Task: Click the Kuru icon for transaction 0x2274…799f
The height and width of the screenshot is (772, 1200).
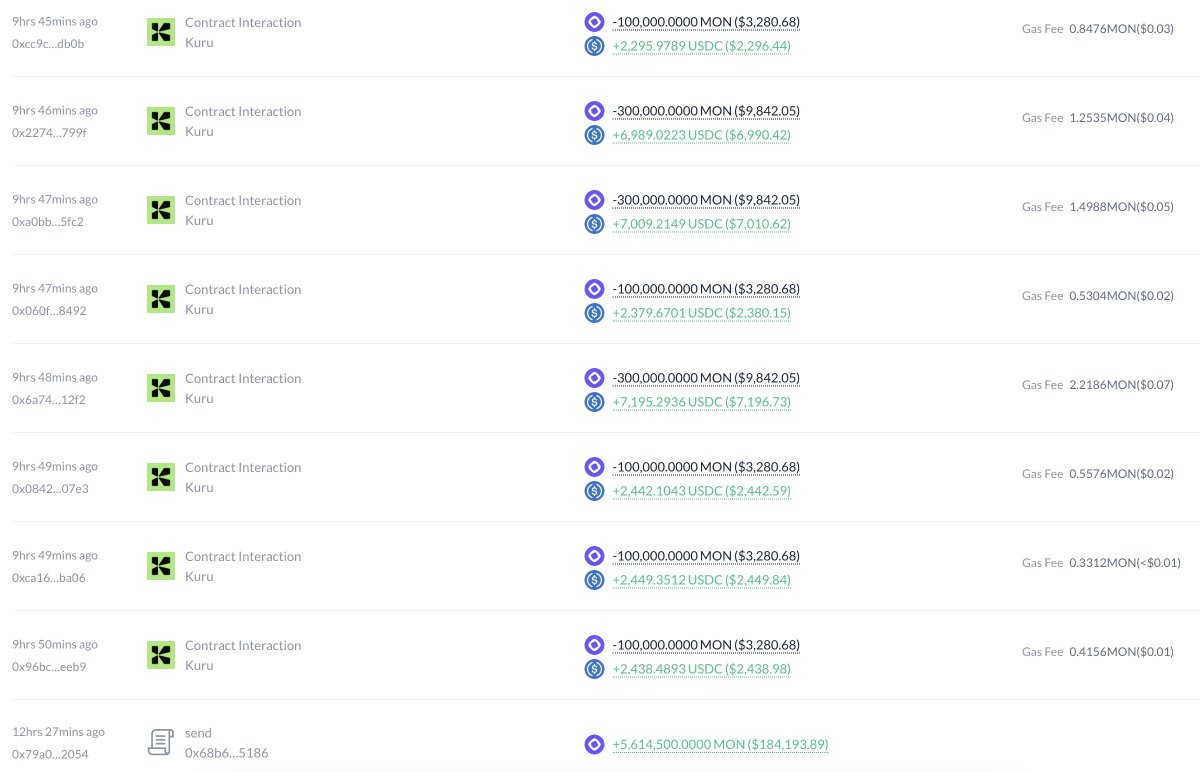Action: point(160,121)
